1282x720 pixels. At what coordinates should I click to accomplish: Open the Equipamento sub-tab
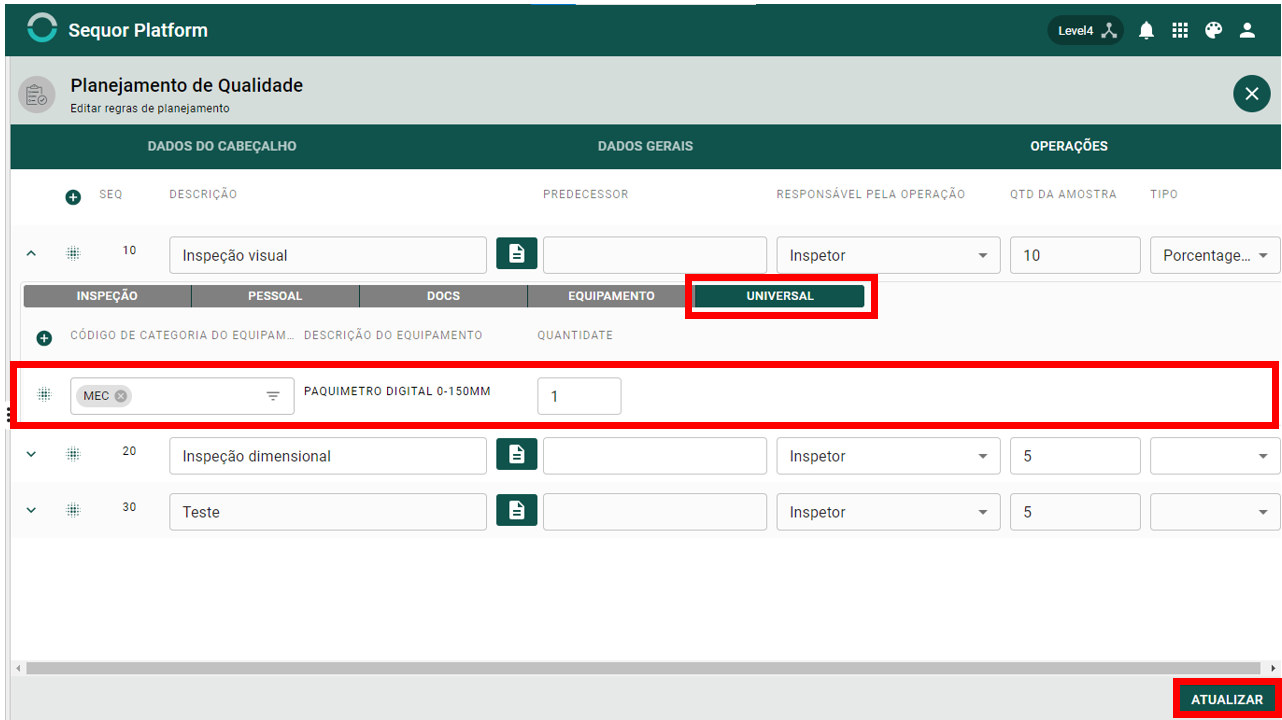point(611,296)
